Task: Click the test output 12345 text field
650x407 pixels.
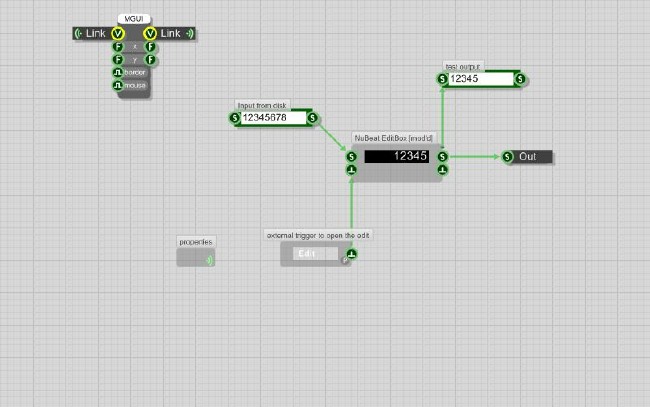Action: (x=477, y=79)
